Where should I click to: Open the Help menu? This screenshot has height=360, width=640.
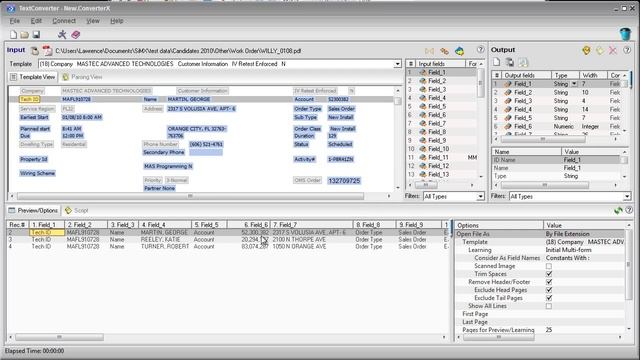click(117, 21)
